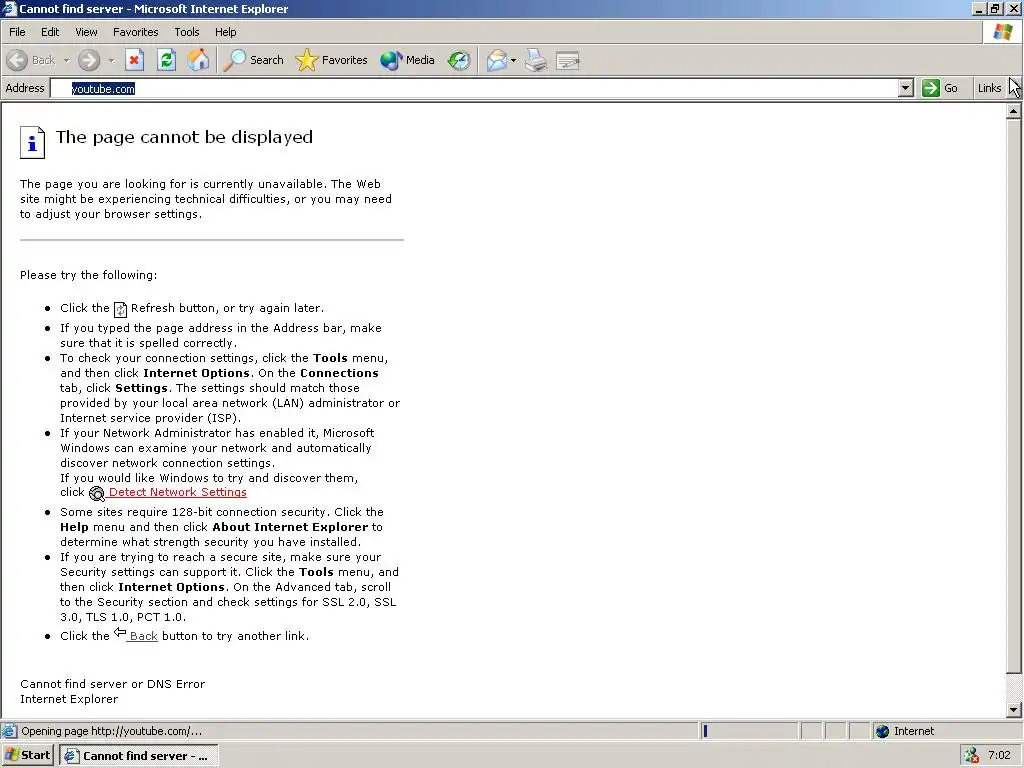Click the scrollbar up arrow
1024x768 pixels.
pos(1013,112)
